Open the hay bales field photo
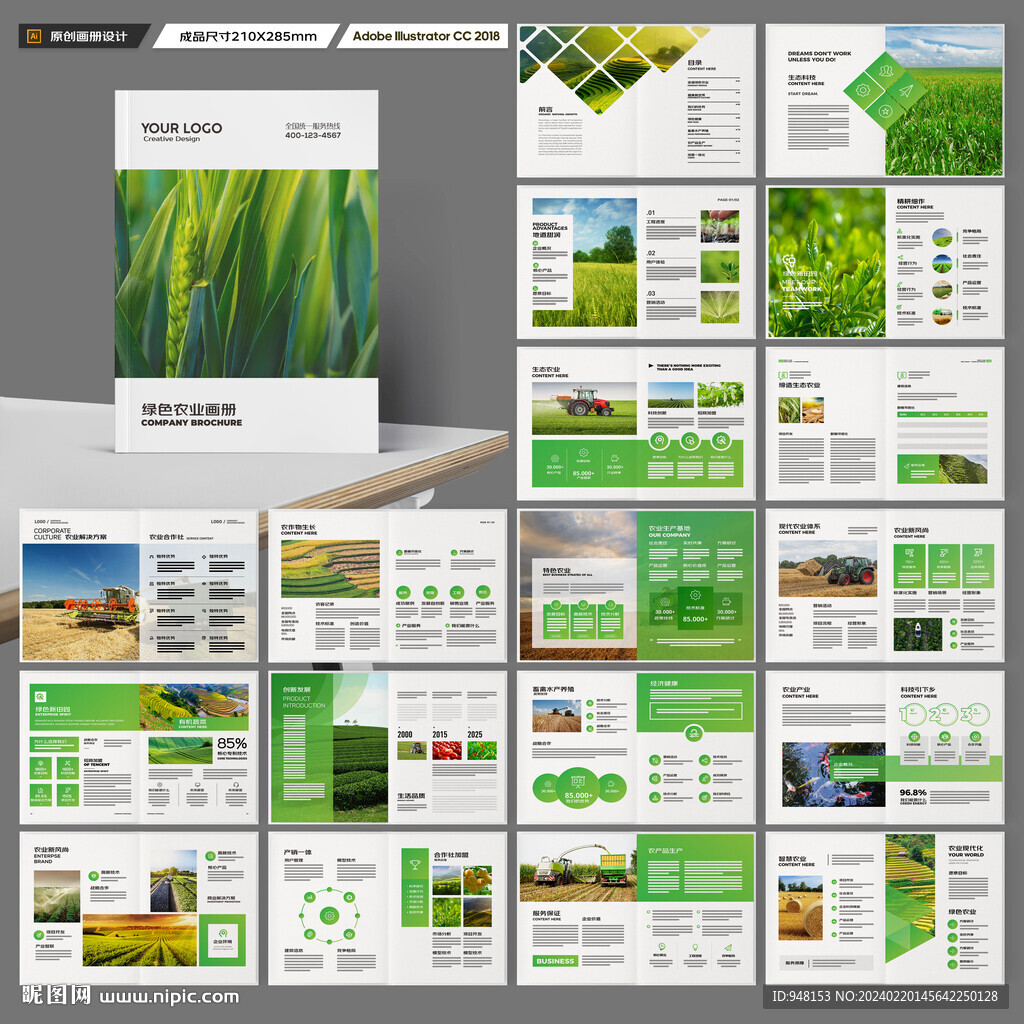Image resolution: width=1024 pixels, height=1024 pixels. (x=801, y=908)
